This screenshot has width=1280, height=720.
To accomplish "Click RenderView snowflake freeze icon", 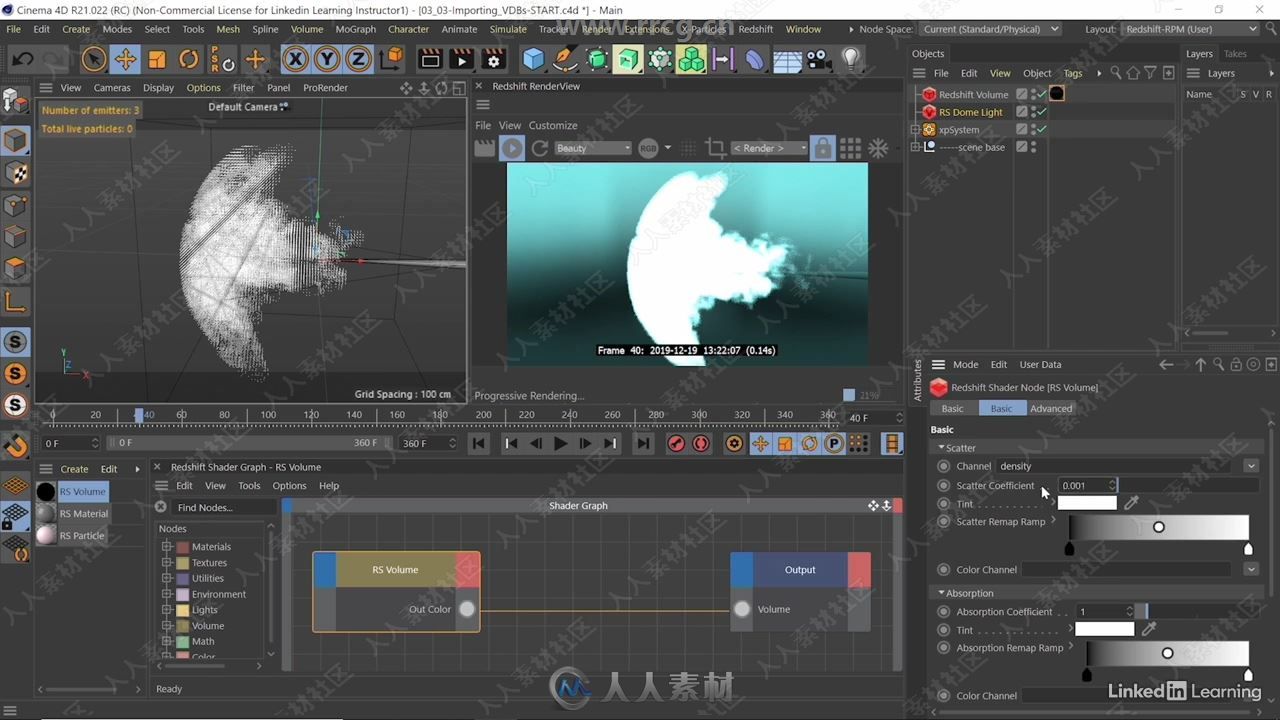I will click(x=878, y=148).
